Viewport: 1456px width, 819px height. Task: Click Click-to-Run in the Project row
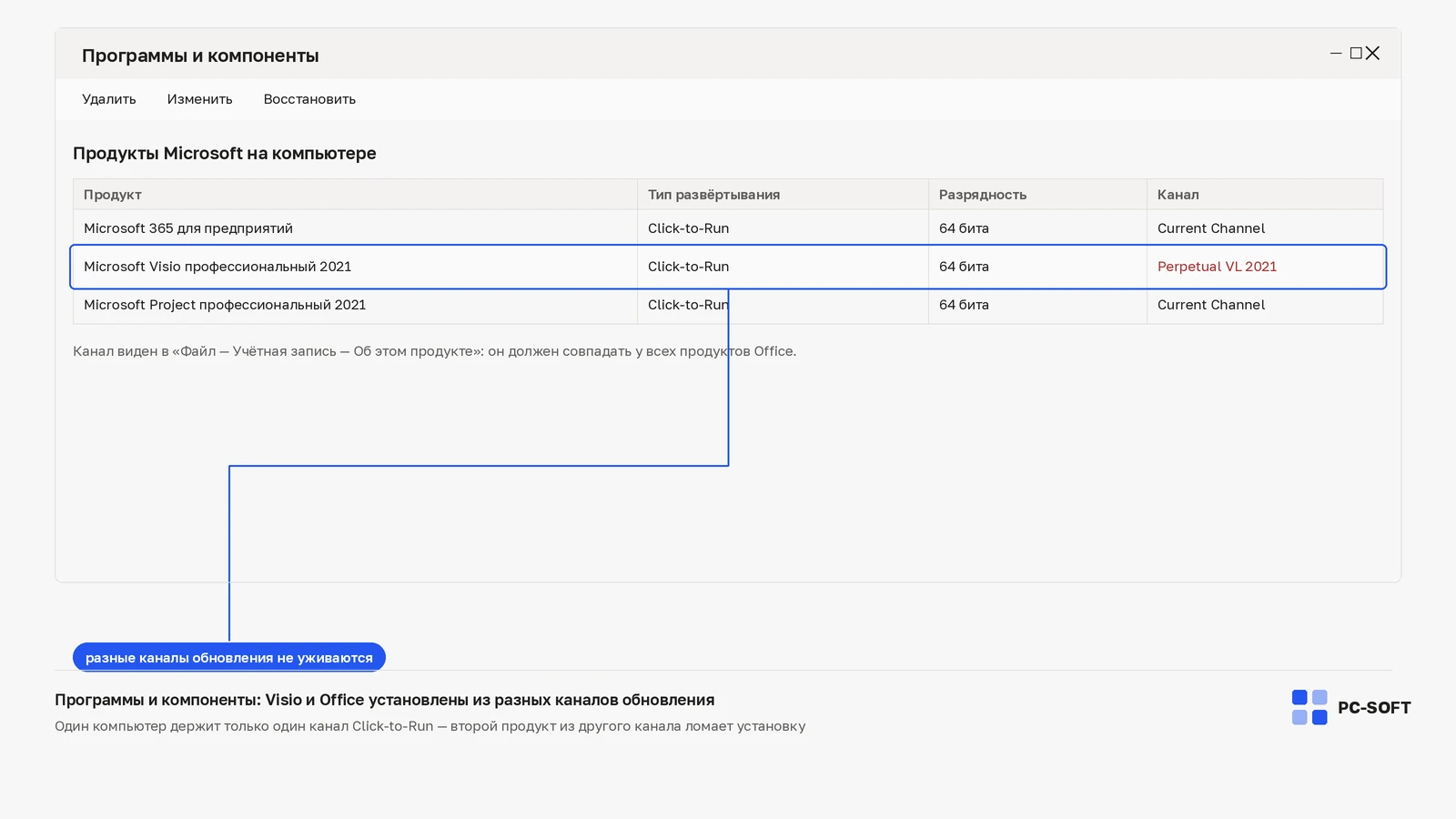click(688, 305)
